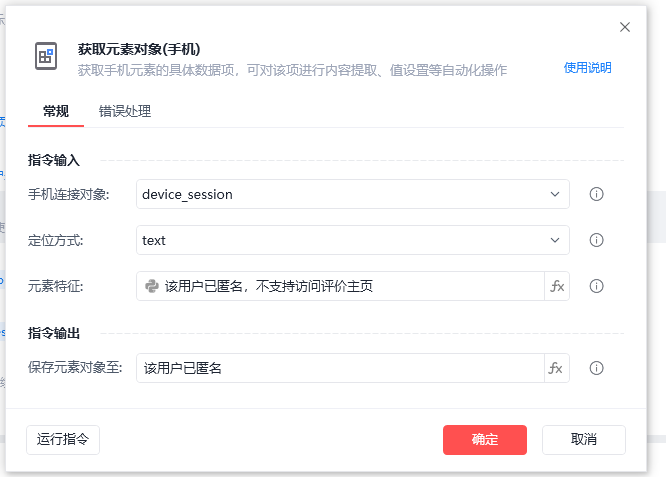Expand the 定位方式 dropdown chevron

(555, 240)
